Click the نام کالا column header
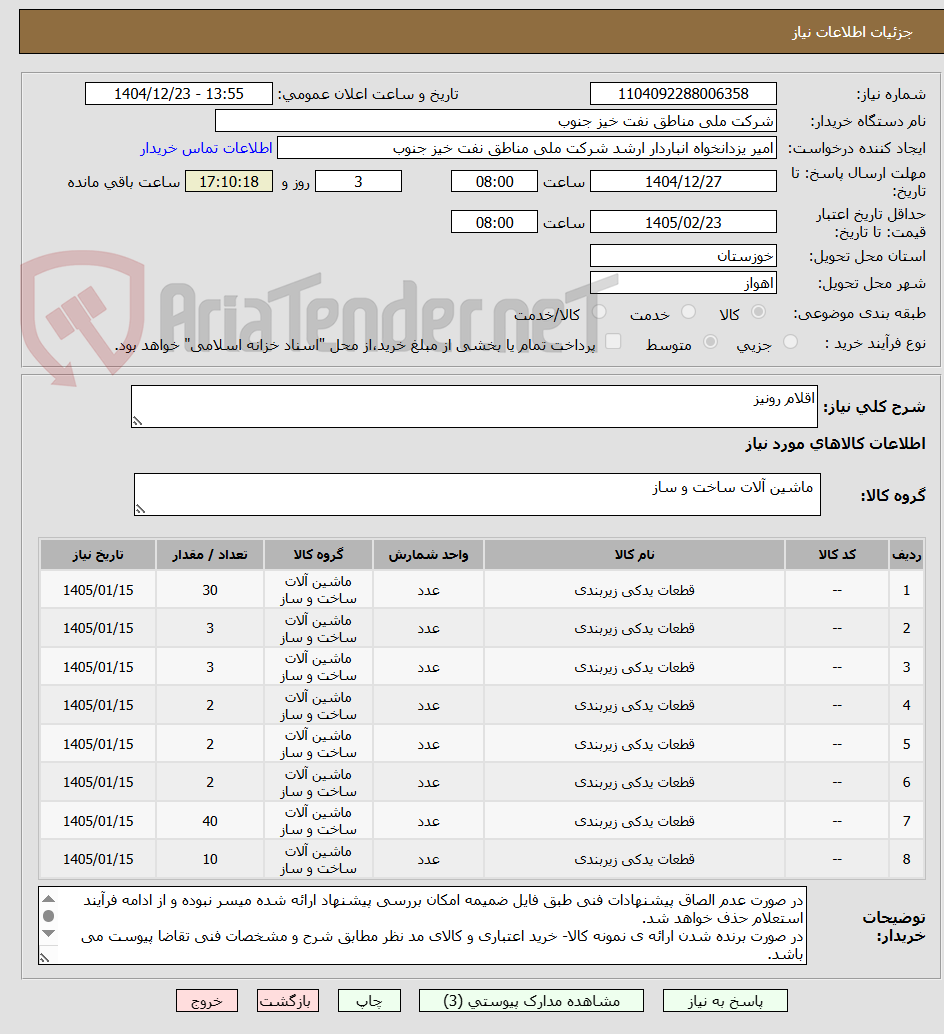 634,555
